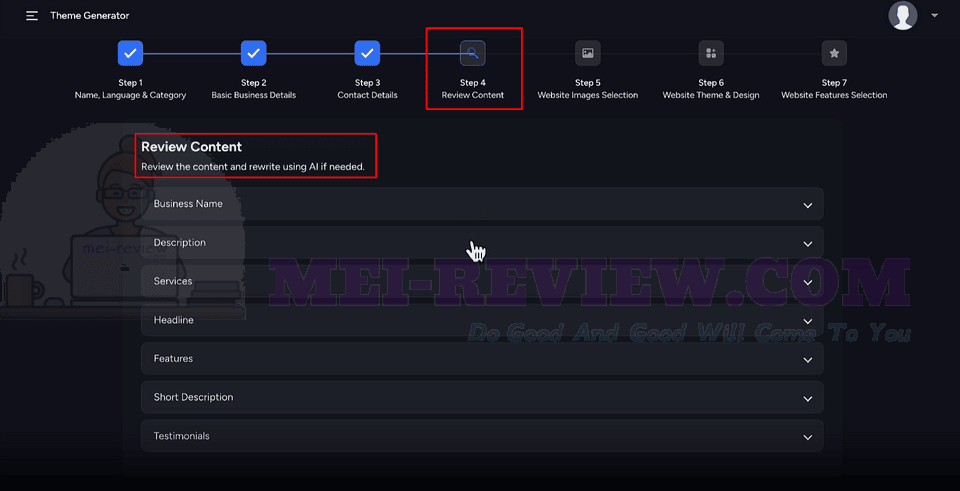Expand the Business Name chevron
Viewport: 960px width, 491px height.
[808, 205]
